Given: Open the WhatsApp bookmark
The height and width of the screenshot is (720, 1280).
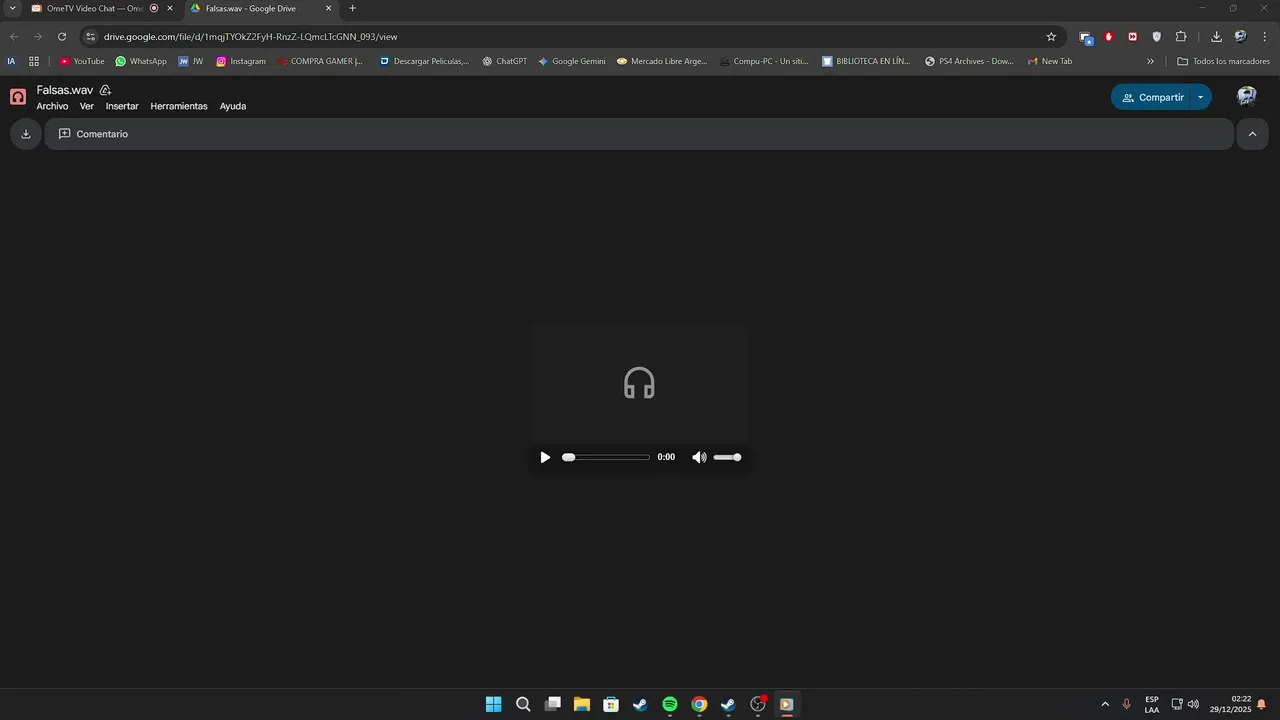Looking at the screenshot, I should click(141, 61).
